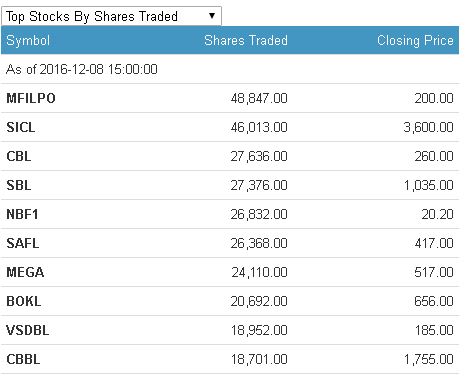Screen dimensions: 472x378
Task: Open the Top Stocks By Shares Traded dropdown
Action: point(111,16)
